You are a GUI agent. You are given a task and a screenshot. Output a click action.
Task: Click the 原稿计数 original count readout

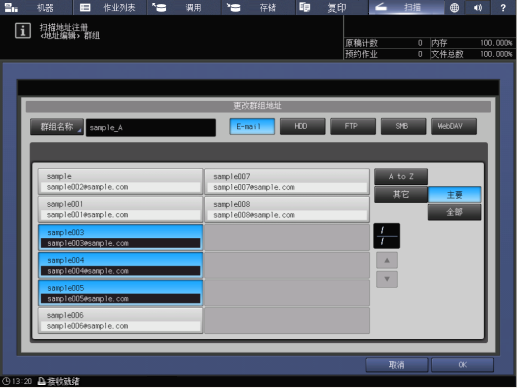(x=386, y=43)
